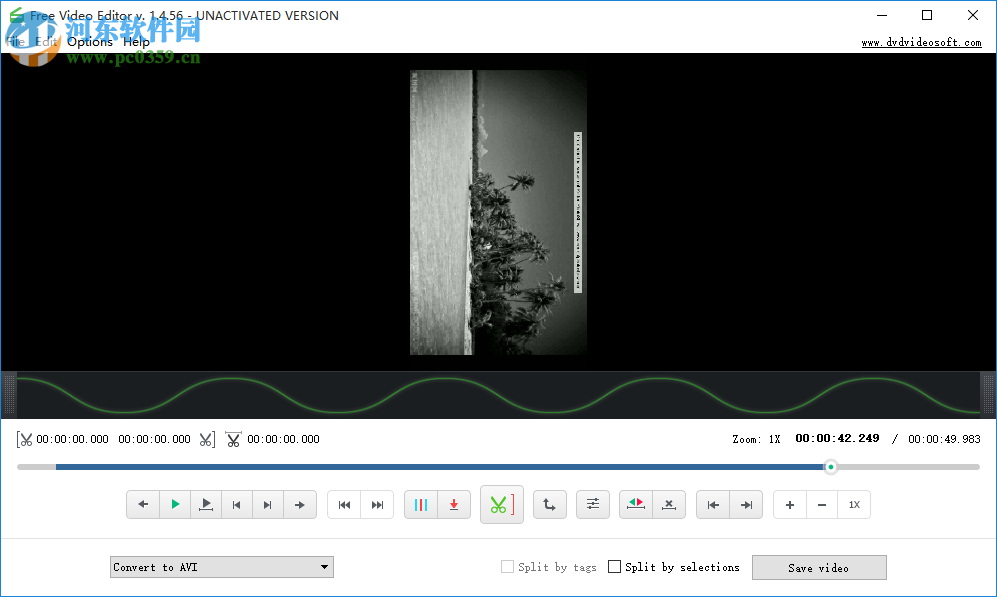Enable Split by selections
The width and height of the screenshot is (997, 597).
coord(614,566)
